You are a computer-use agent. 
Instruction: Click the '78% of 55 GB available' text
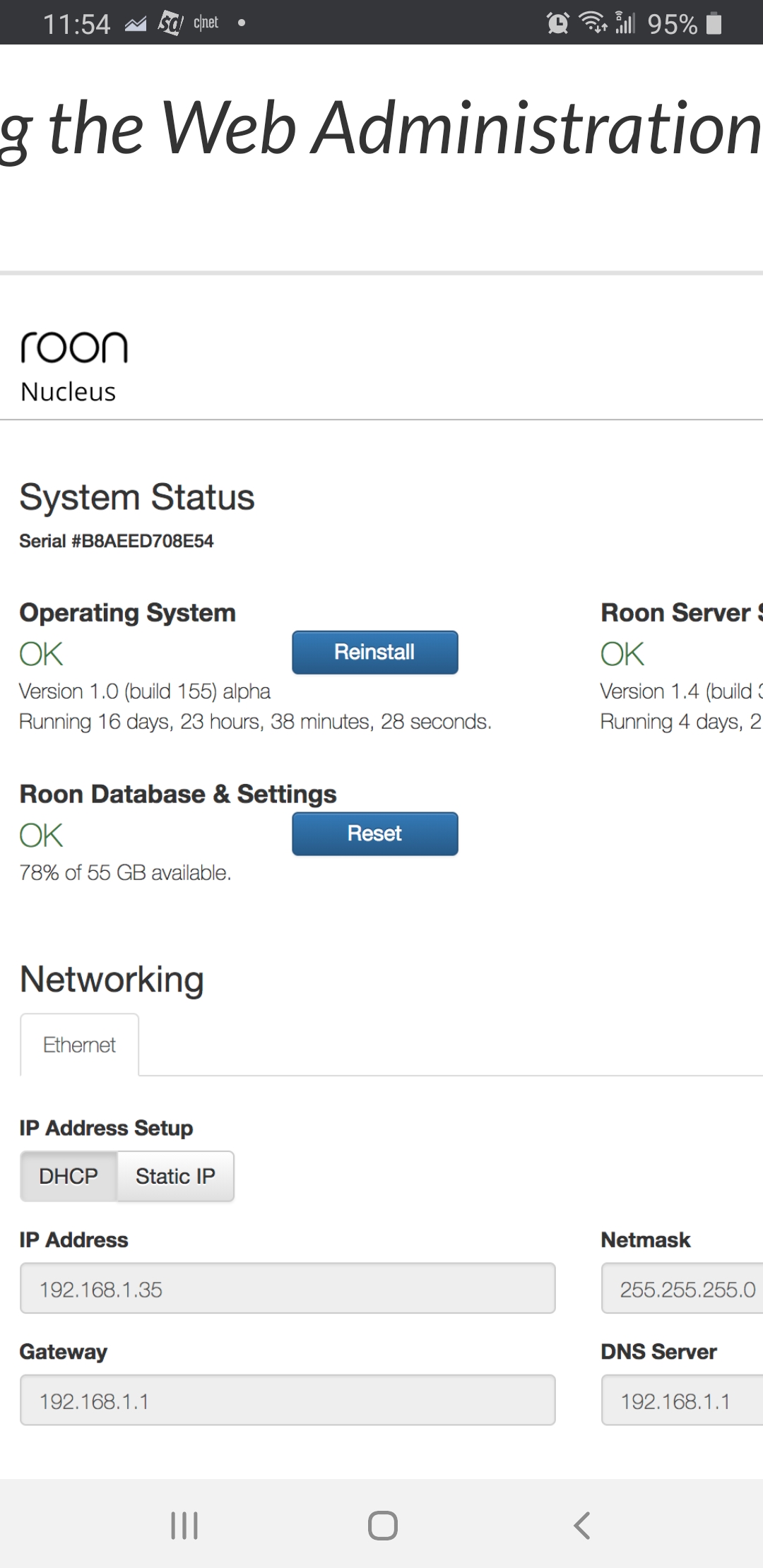[125, 872]
